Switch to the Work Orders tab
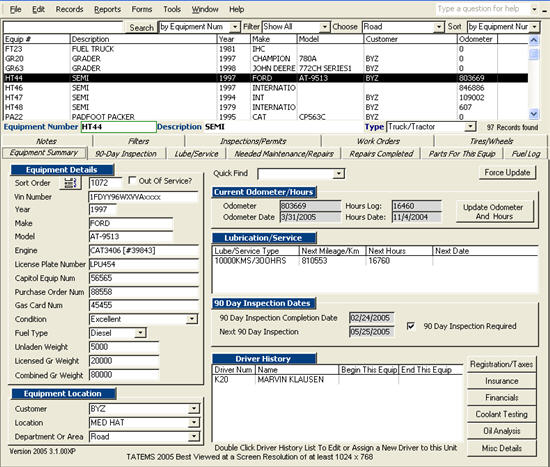The height and width of the screenshot is (467, 550). tap(378, 141)
